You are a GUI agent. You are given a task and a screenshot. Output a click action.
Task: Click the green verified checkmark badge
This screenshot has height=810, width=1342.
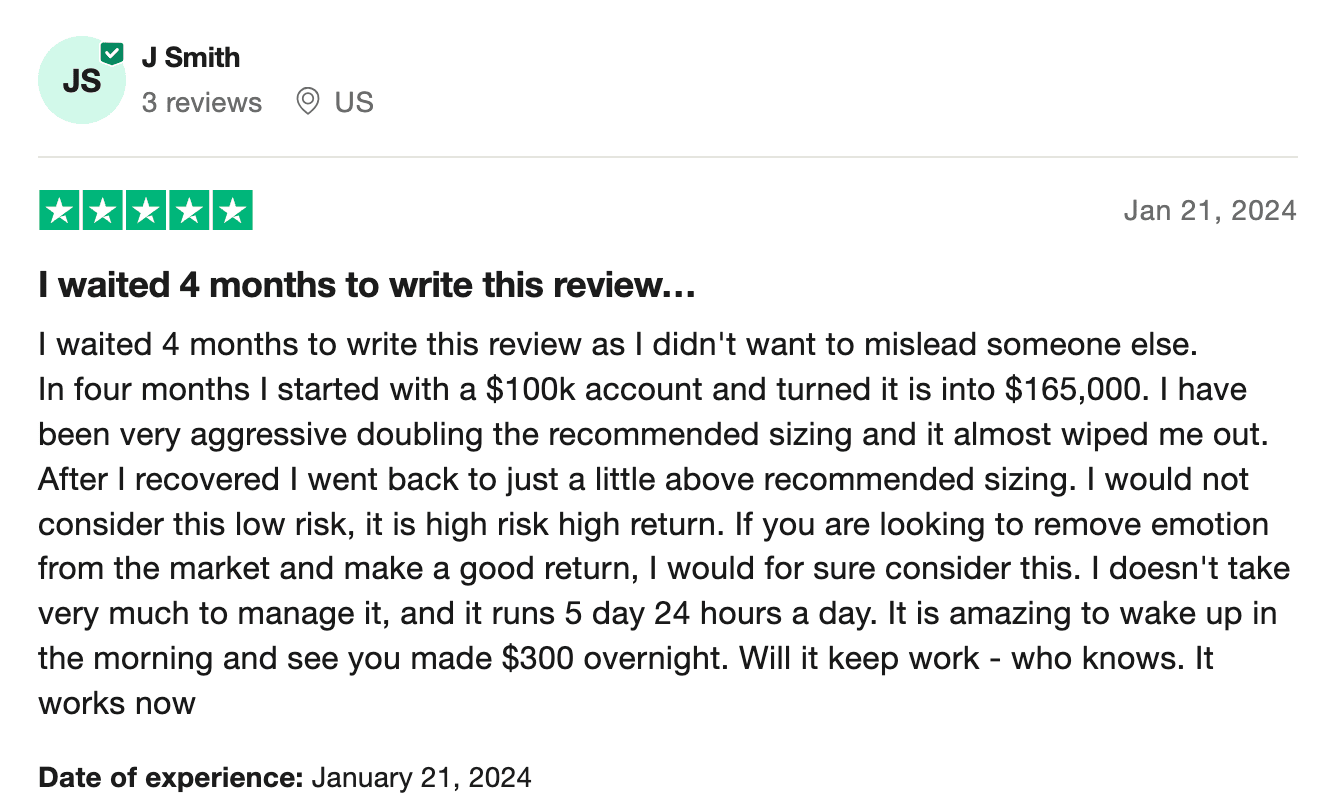click(112, 54)
